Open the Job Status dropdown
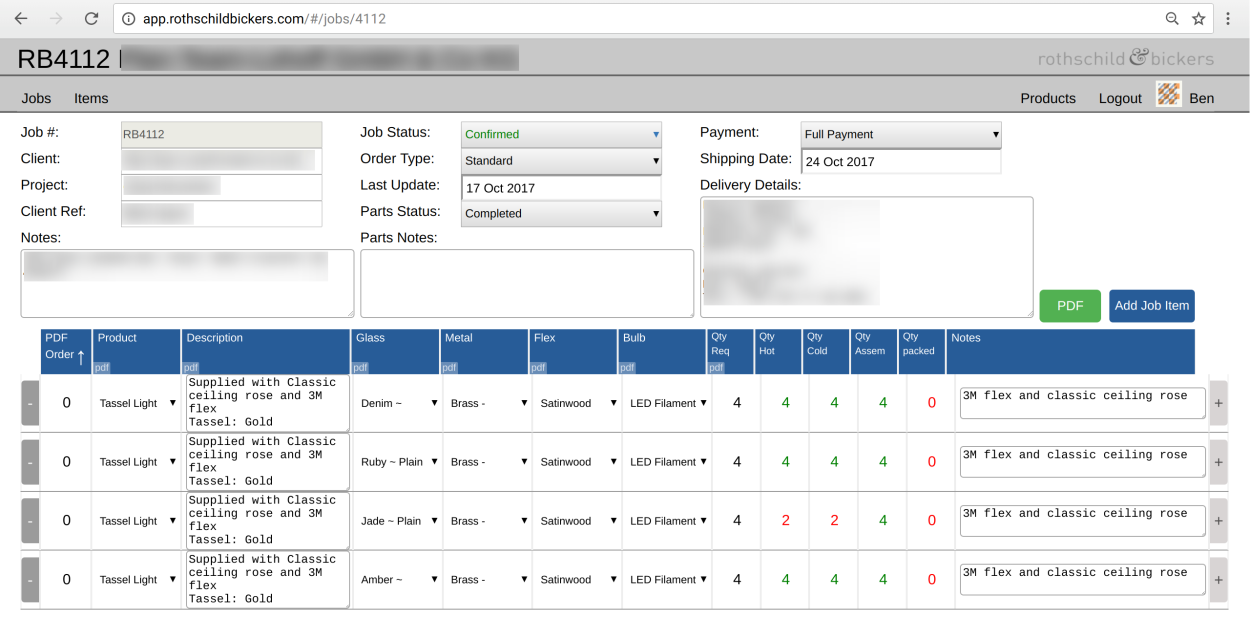The height and width of the screenshot is (638, 1250). [x=561, y=134]
